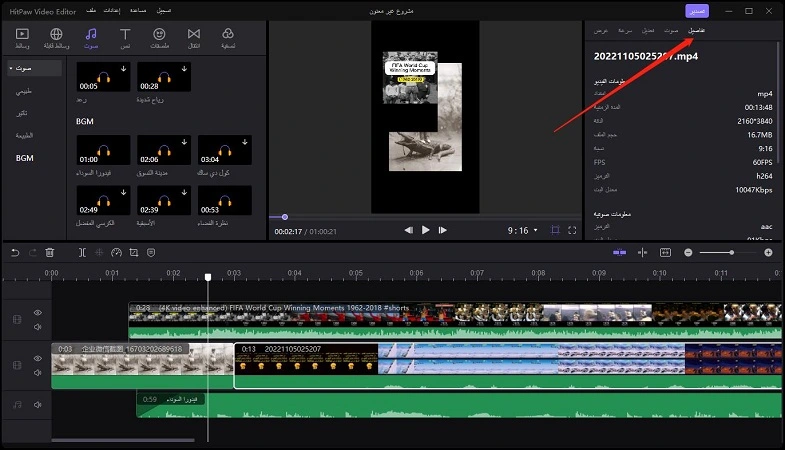This screenshot has height=450, width=785.
Task: Download the 02:49 BGM track
Action: [123, 192]
